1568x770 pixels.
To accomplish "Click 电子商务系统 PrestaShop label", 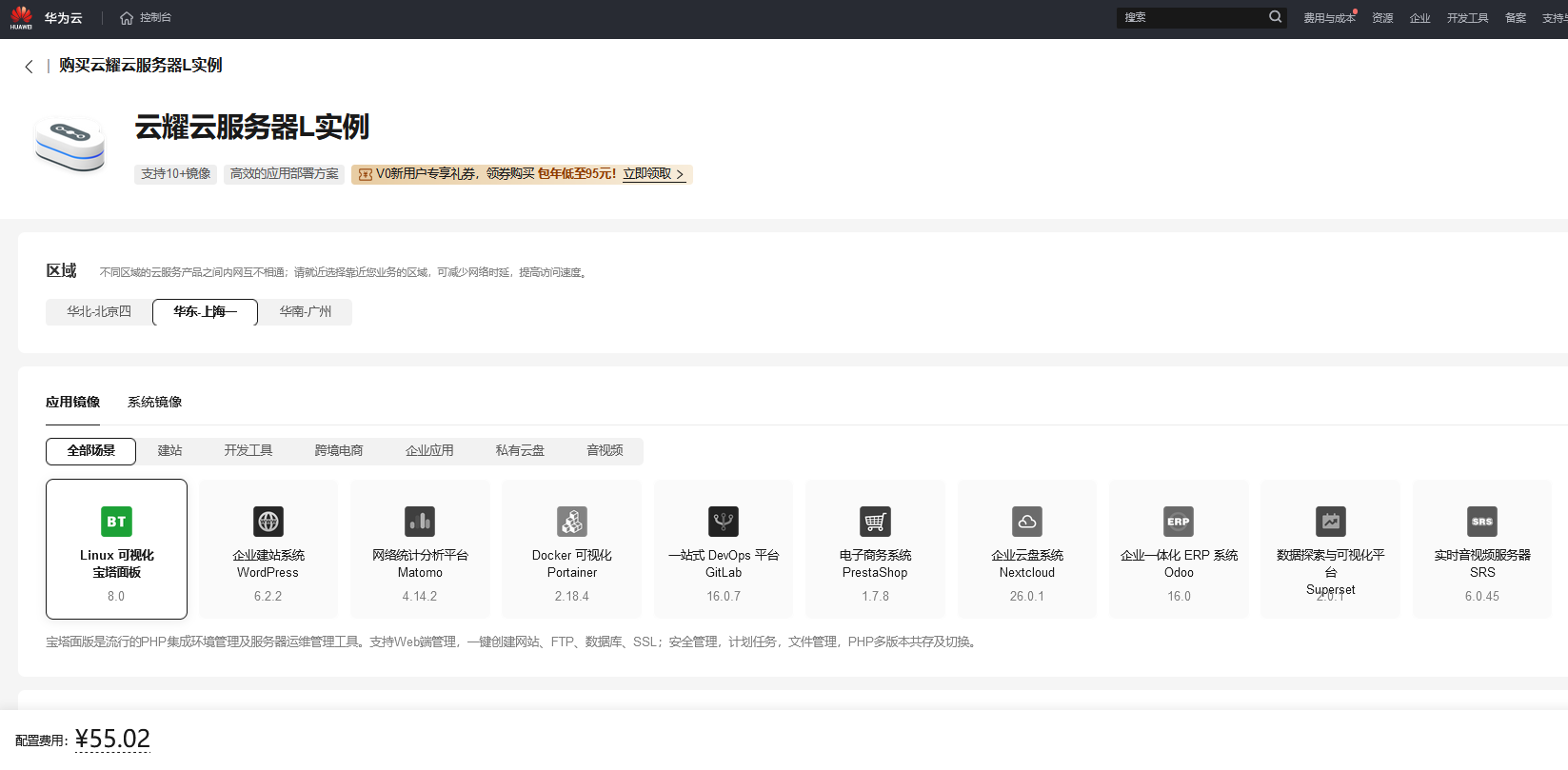I will click(x=875, y=563).
